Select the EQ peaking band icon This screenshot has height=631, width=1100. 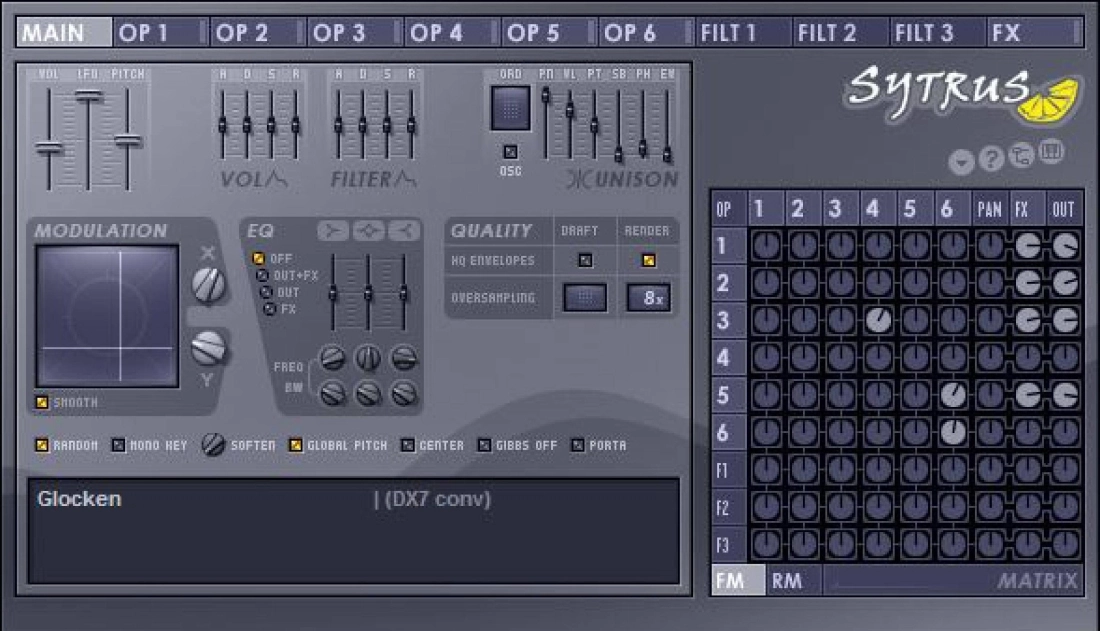tap(369, 230)
